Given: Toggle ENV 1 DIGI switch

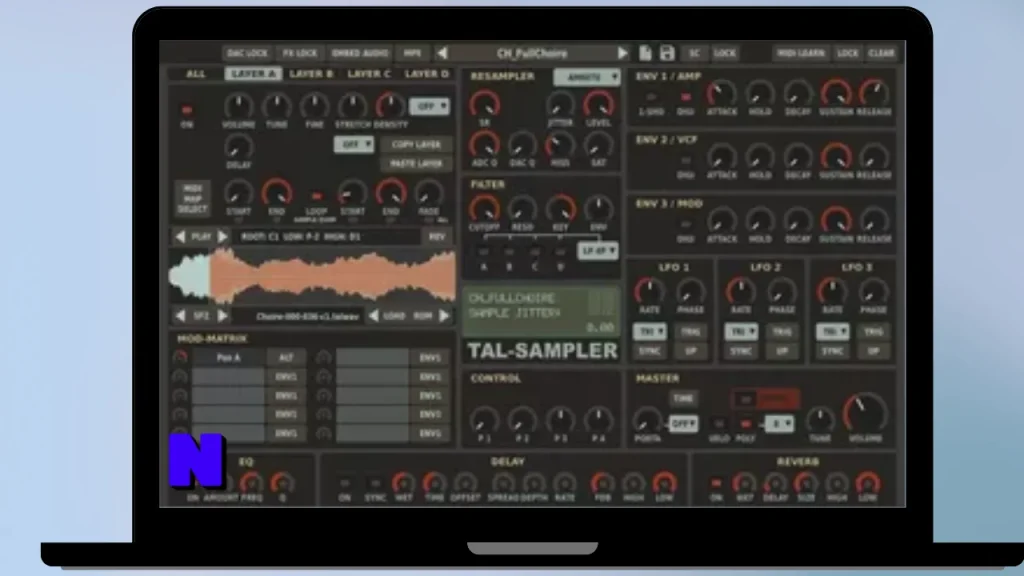Looking at the screenshot, I should pos(686,97).
